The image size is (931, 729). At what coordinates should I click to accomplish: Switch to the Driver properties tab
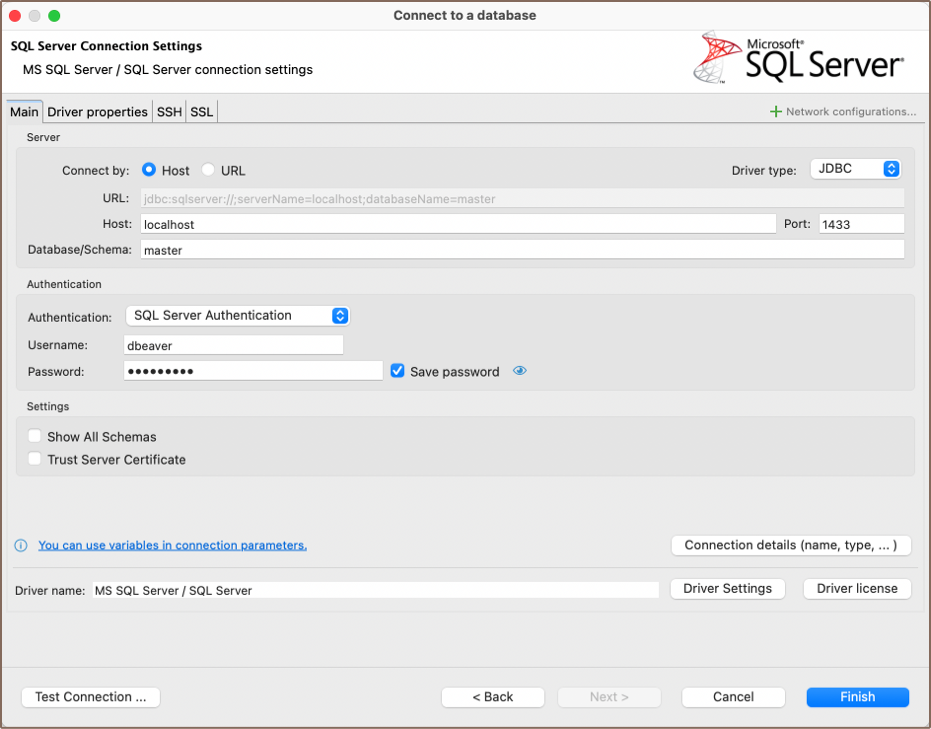point(97,112)
